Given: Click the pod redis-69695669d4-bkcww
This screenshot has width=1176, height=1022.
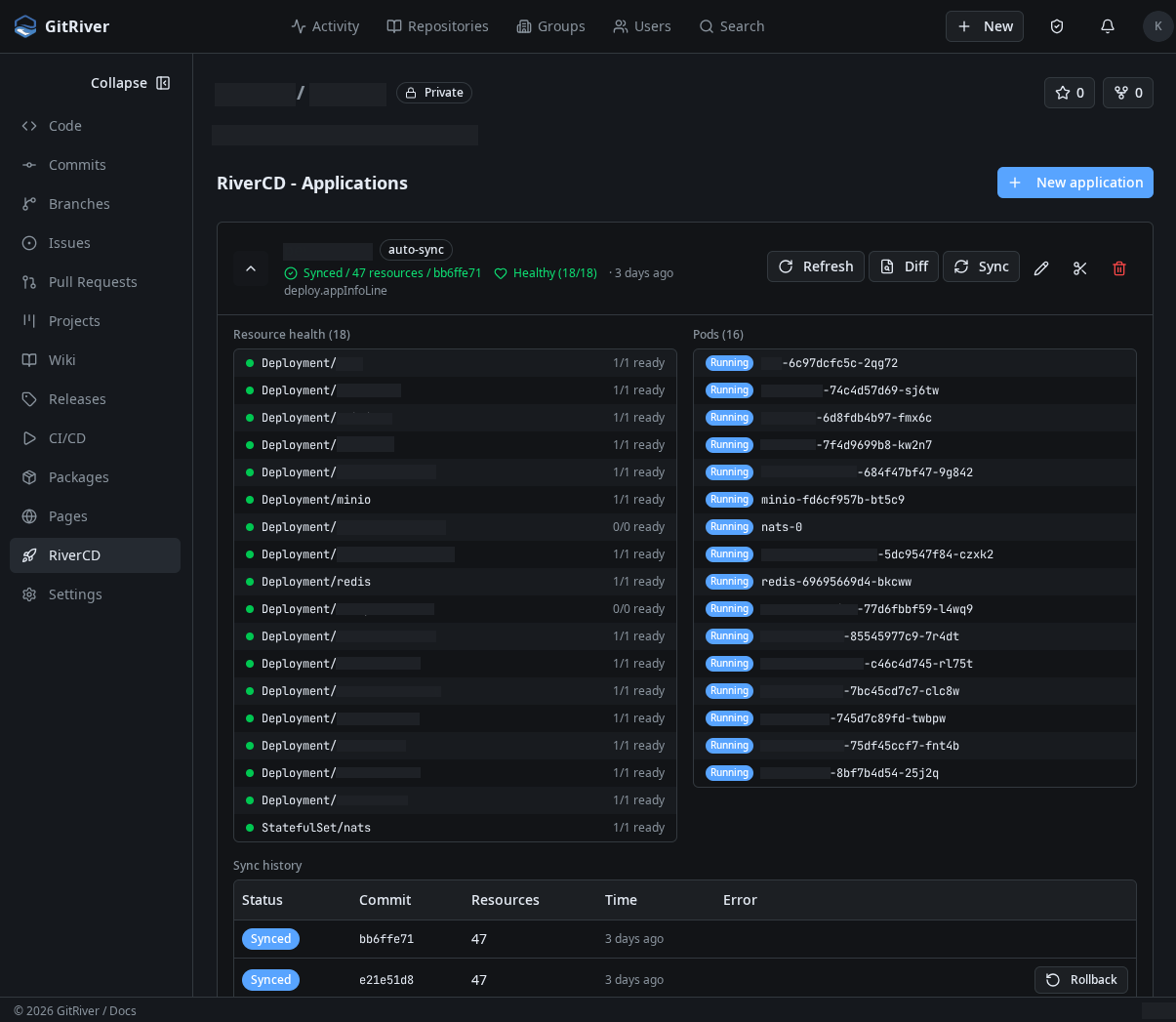Looking at the screenshot, I should tap(914, 582).
